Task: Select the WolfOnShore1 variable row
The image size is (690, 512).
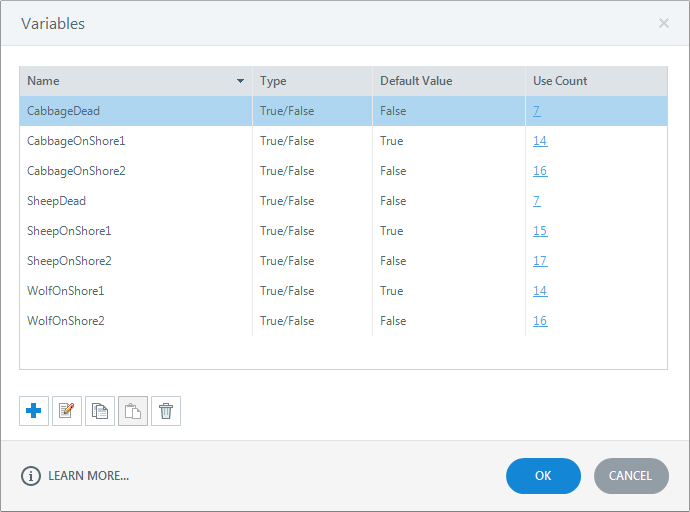Action: (343, 291)
